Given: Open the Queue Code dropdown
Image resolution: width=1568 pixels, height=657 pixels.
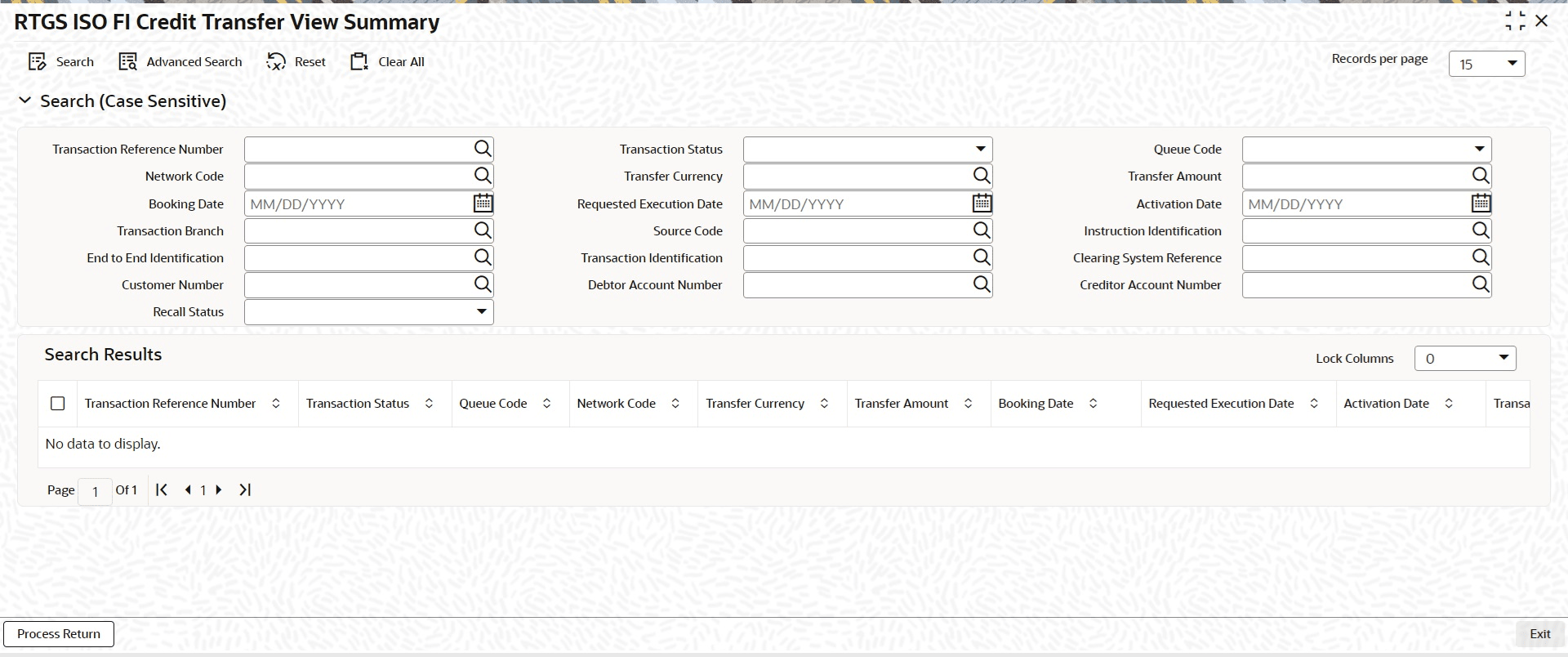Looking at the screenshot, I should 1366,149.
